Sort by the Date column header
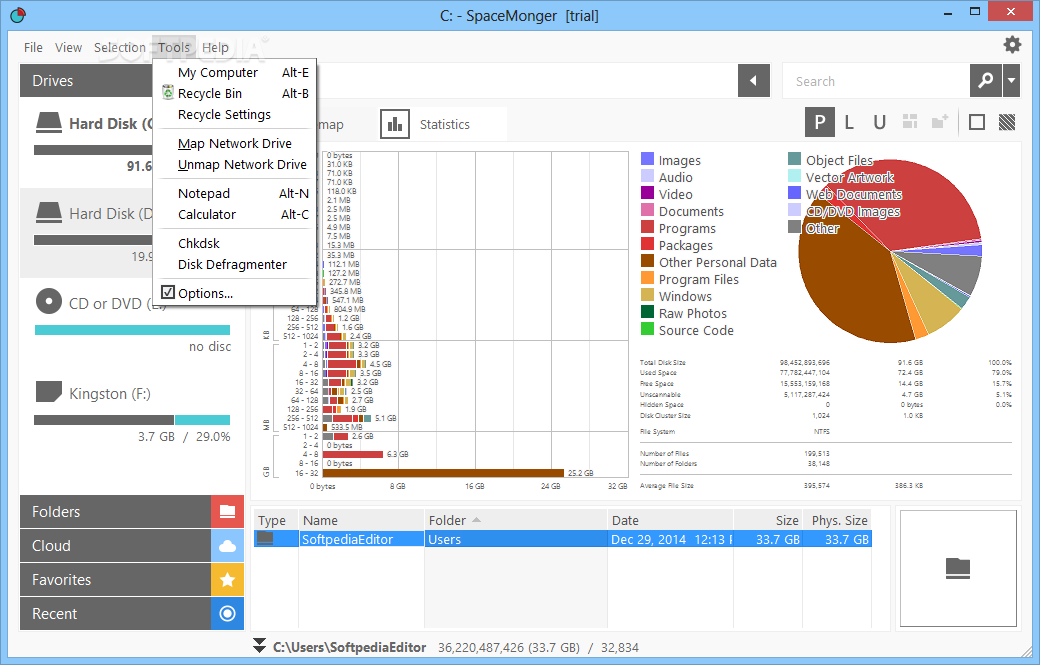Image resolution: width=1040 pixels, height=665 pixels. [670, 520]
